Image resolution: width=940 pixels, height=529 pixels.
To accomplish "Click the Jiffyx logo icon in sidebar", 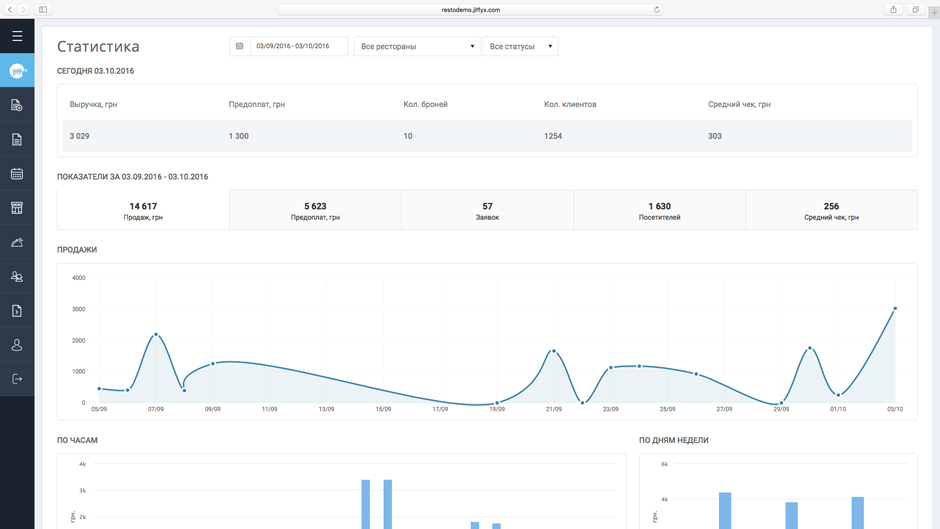I will click(17, 71).
